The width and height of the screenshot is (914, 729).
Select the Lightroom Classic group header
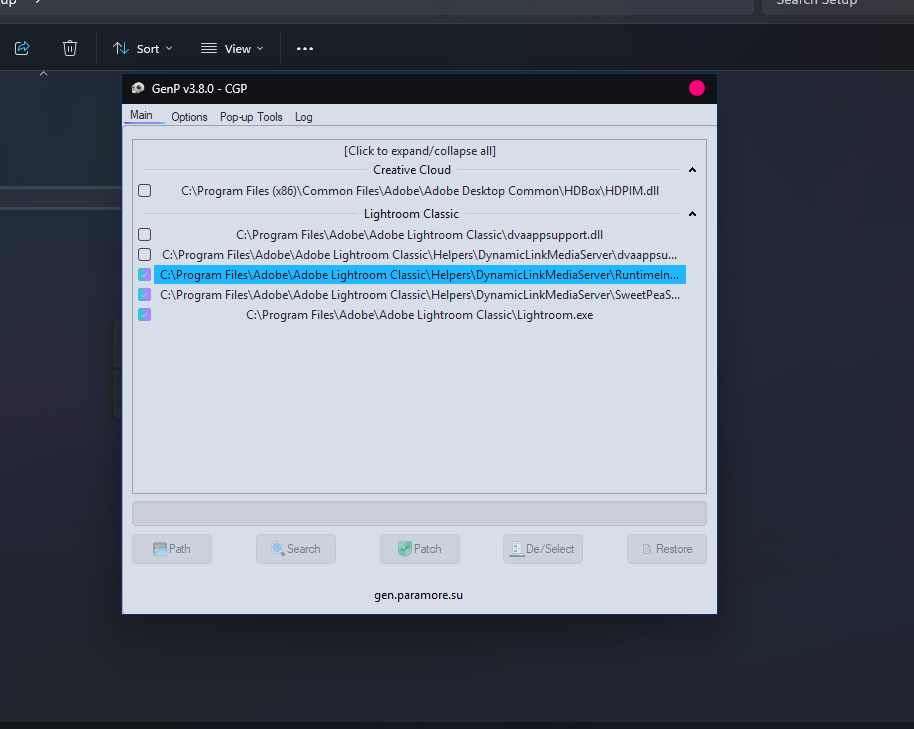coord(412,214)
